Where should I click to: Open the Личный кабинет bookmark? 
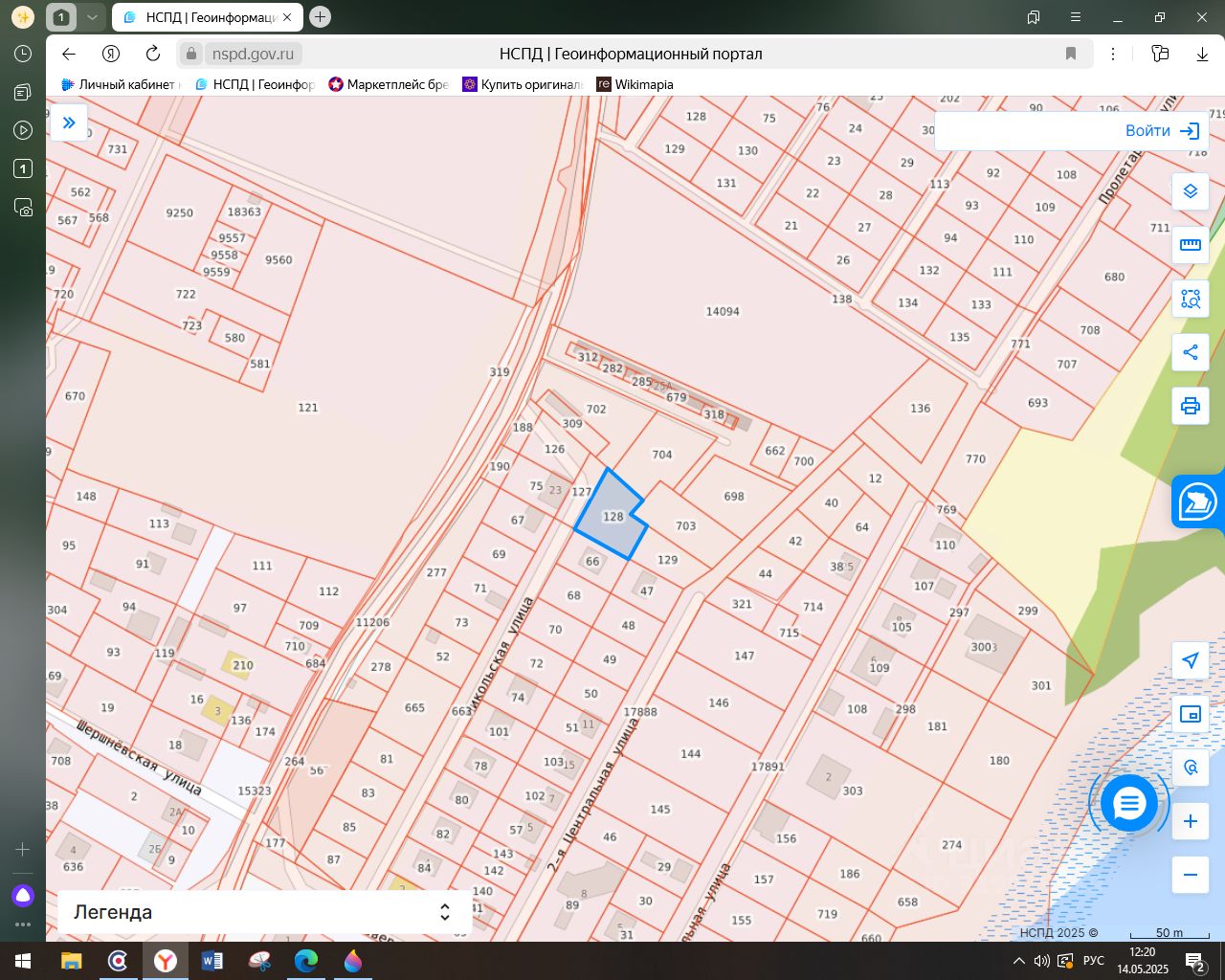click(x=120, y=84)
